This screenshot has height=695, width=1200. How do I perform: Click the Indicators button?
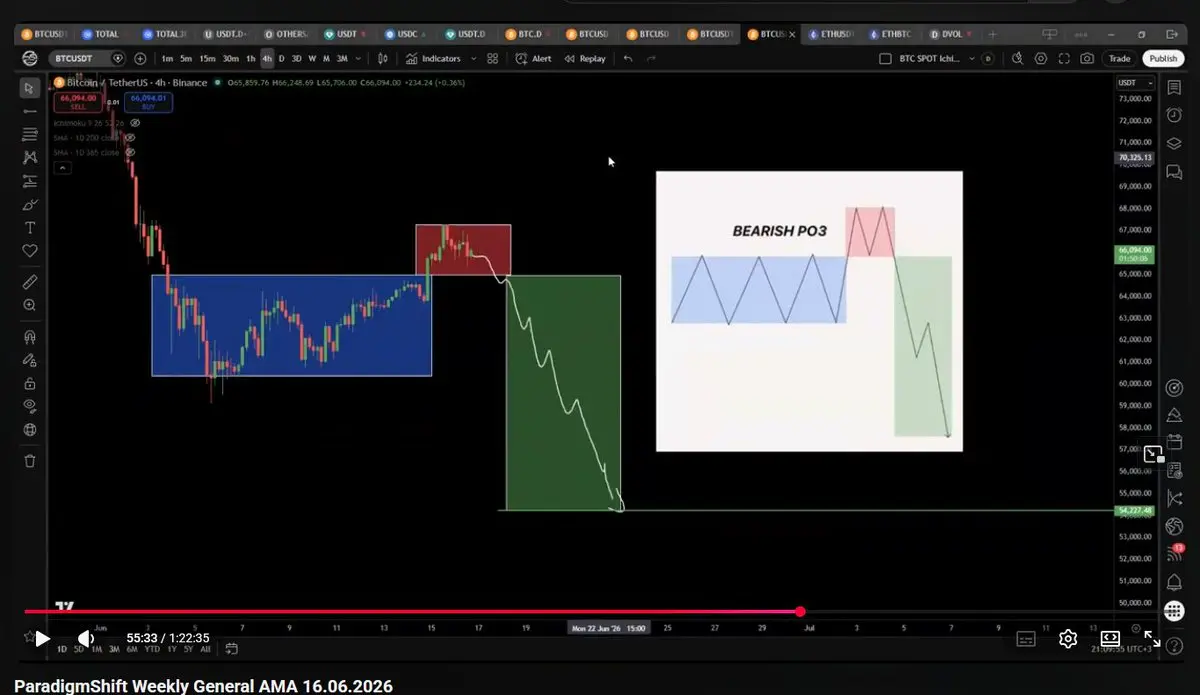pos(433,59)
